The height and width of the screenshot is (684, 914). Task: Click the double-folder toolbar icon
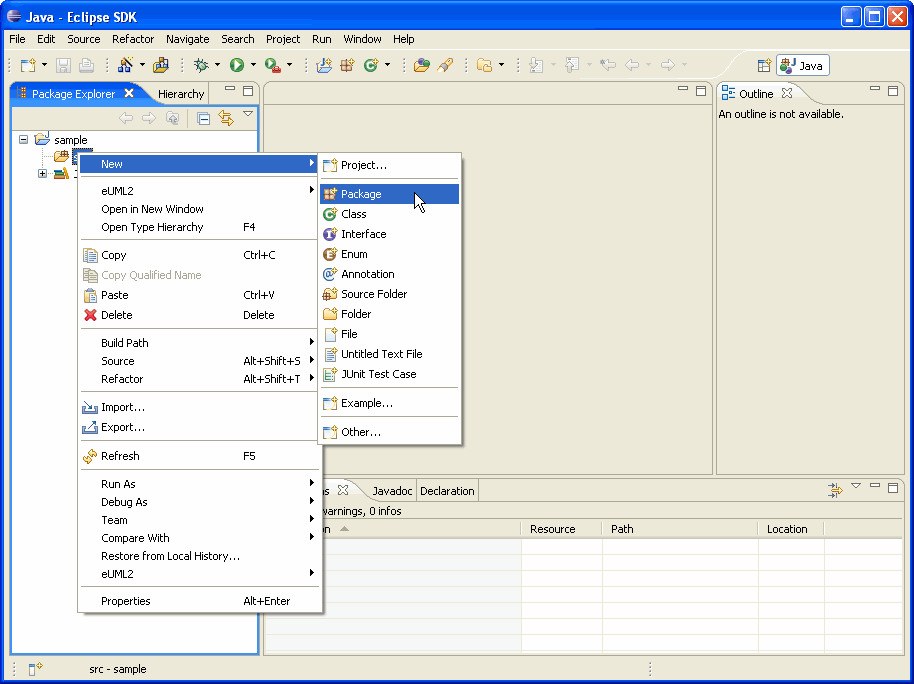(x=484, y=65)
